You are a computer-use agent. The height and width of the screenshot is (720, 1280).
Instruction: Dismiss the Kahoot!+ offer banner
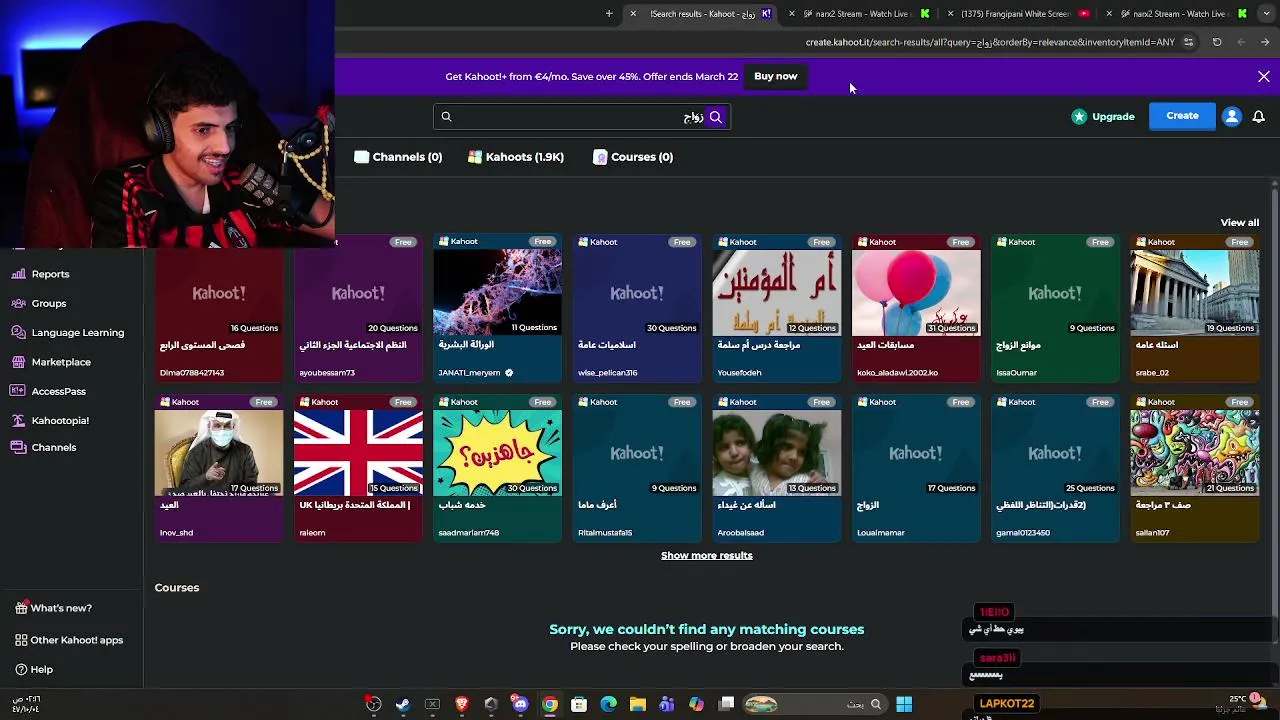(1264, 76)
